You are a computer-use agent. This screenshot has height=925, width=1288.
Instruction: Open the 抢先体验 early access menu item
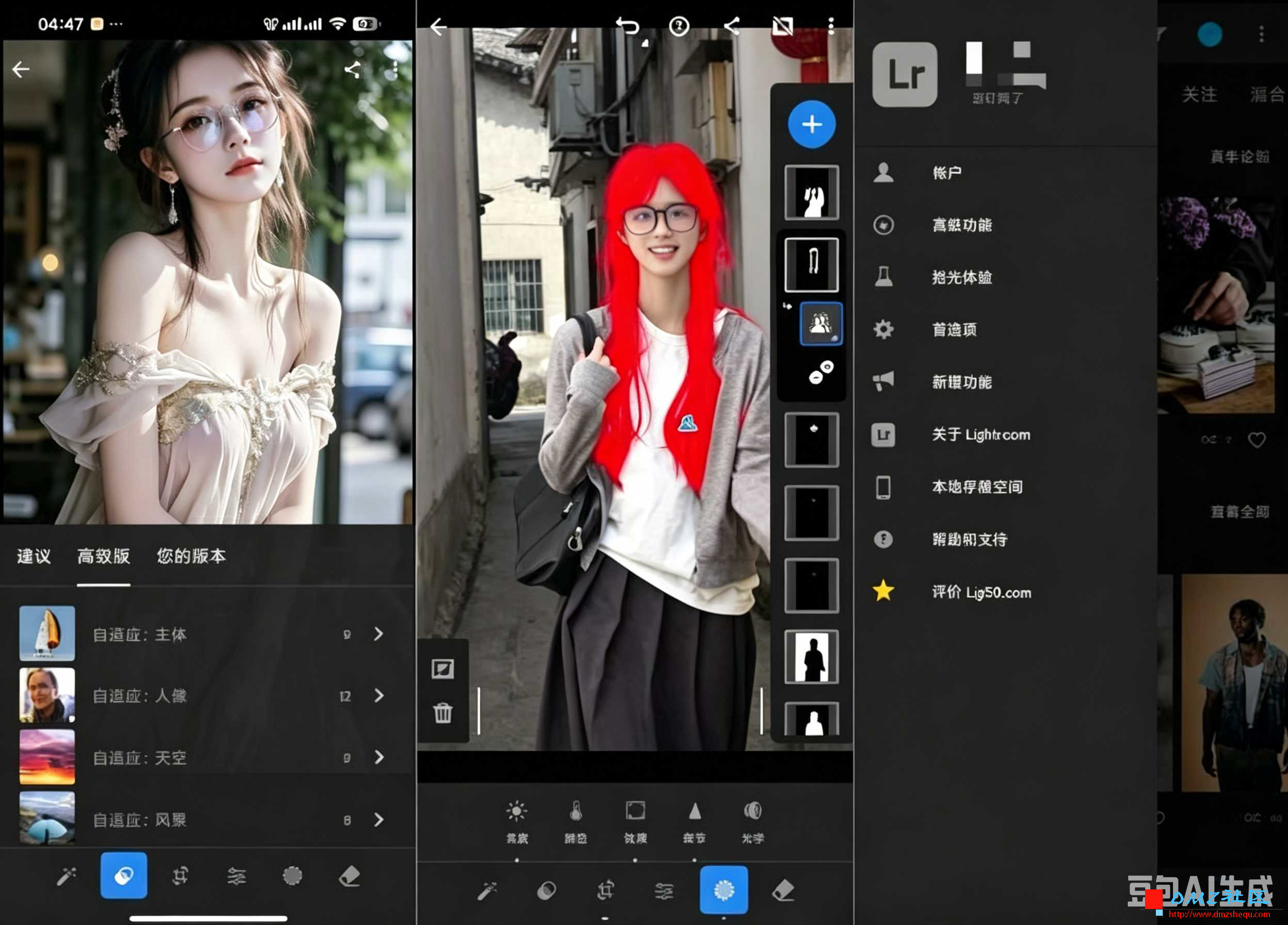pyautogui.click(x=1006, y=277)
